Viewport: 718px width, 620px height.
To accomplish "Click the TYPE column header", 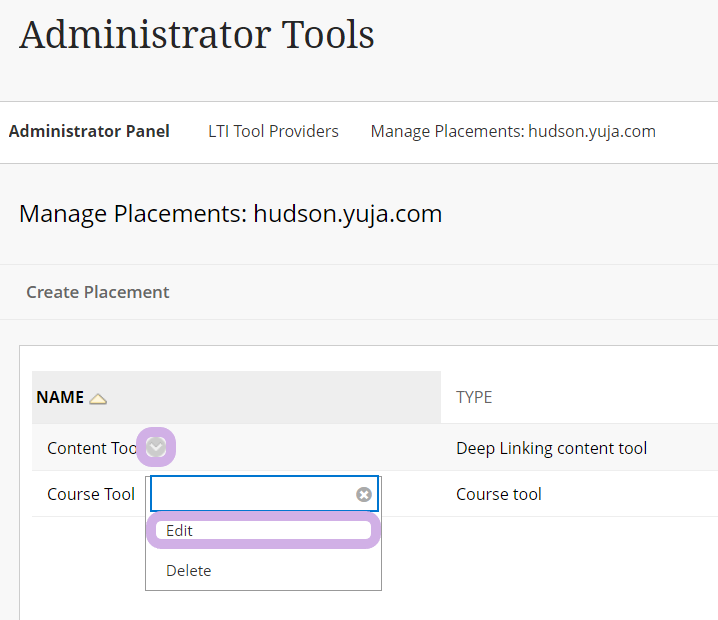I will 474,397.
